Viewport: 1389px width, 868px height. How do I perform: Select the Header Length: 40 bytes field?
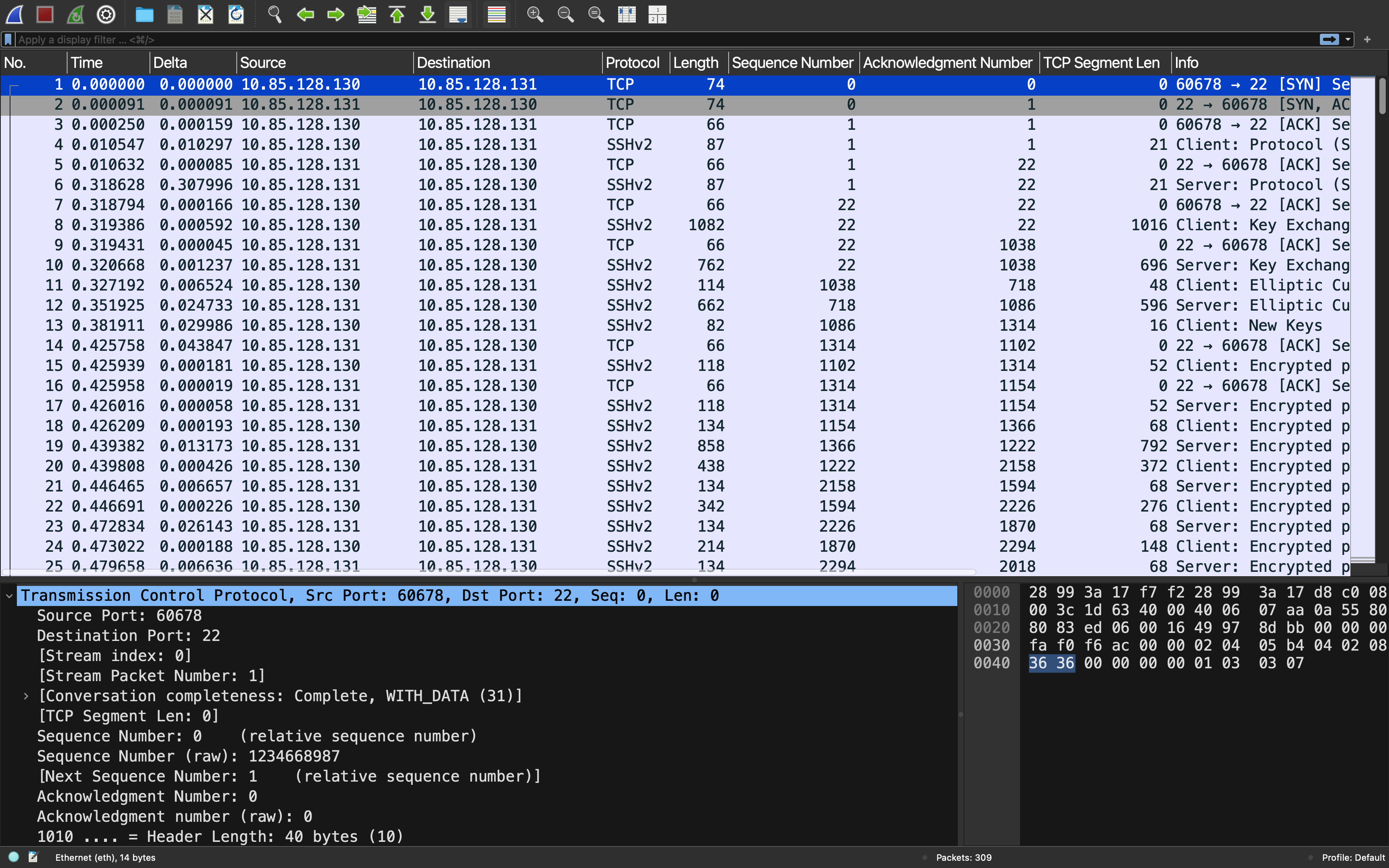[x=220, y=837]
